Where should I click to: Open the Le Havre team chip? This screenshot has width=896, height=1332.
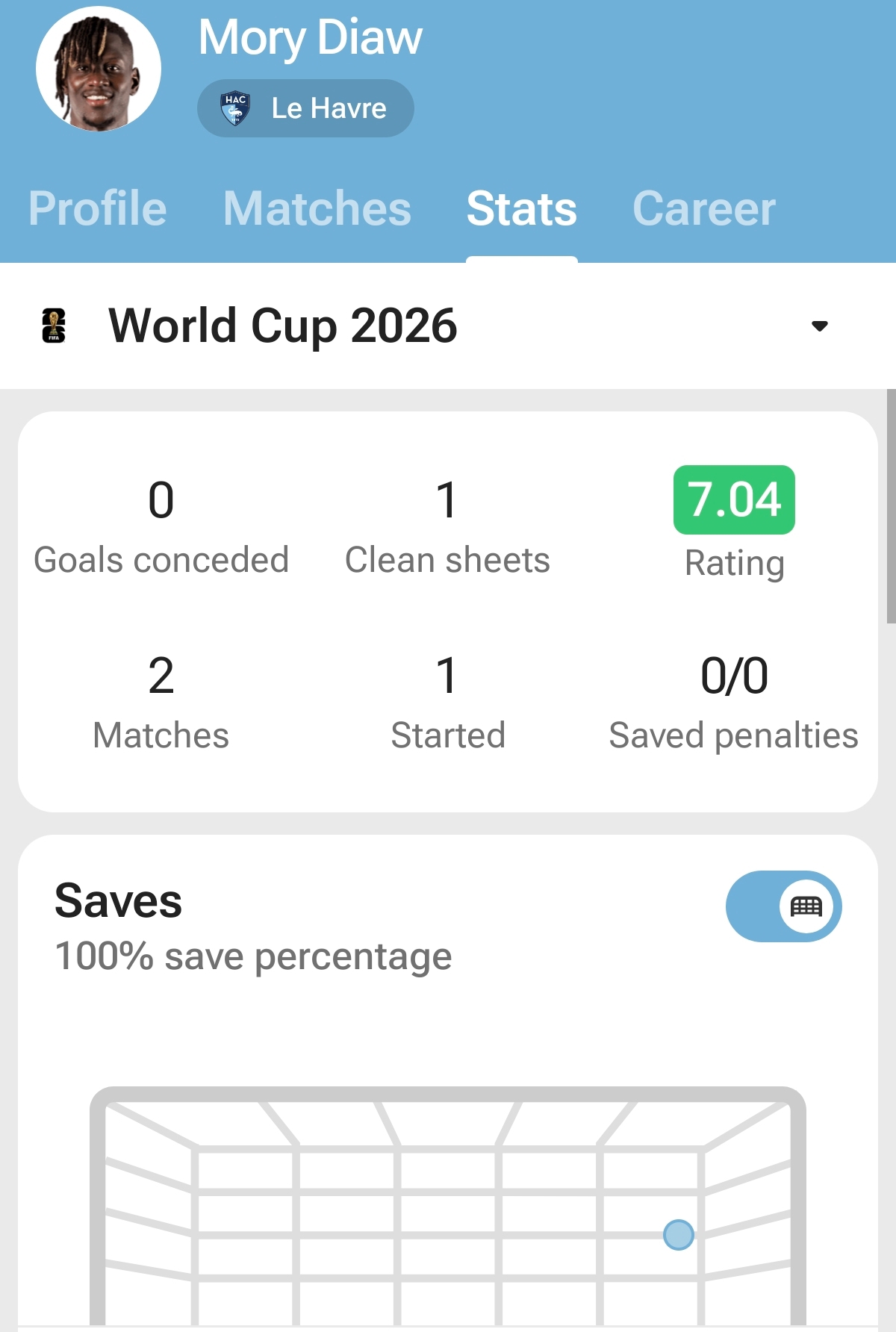click(x=305, y=108)
